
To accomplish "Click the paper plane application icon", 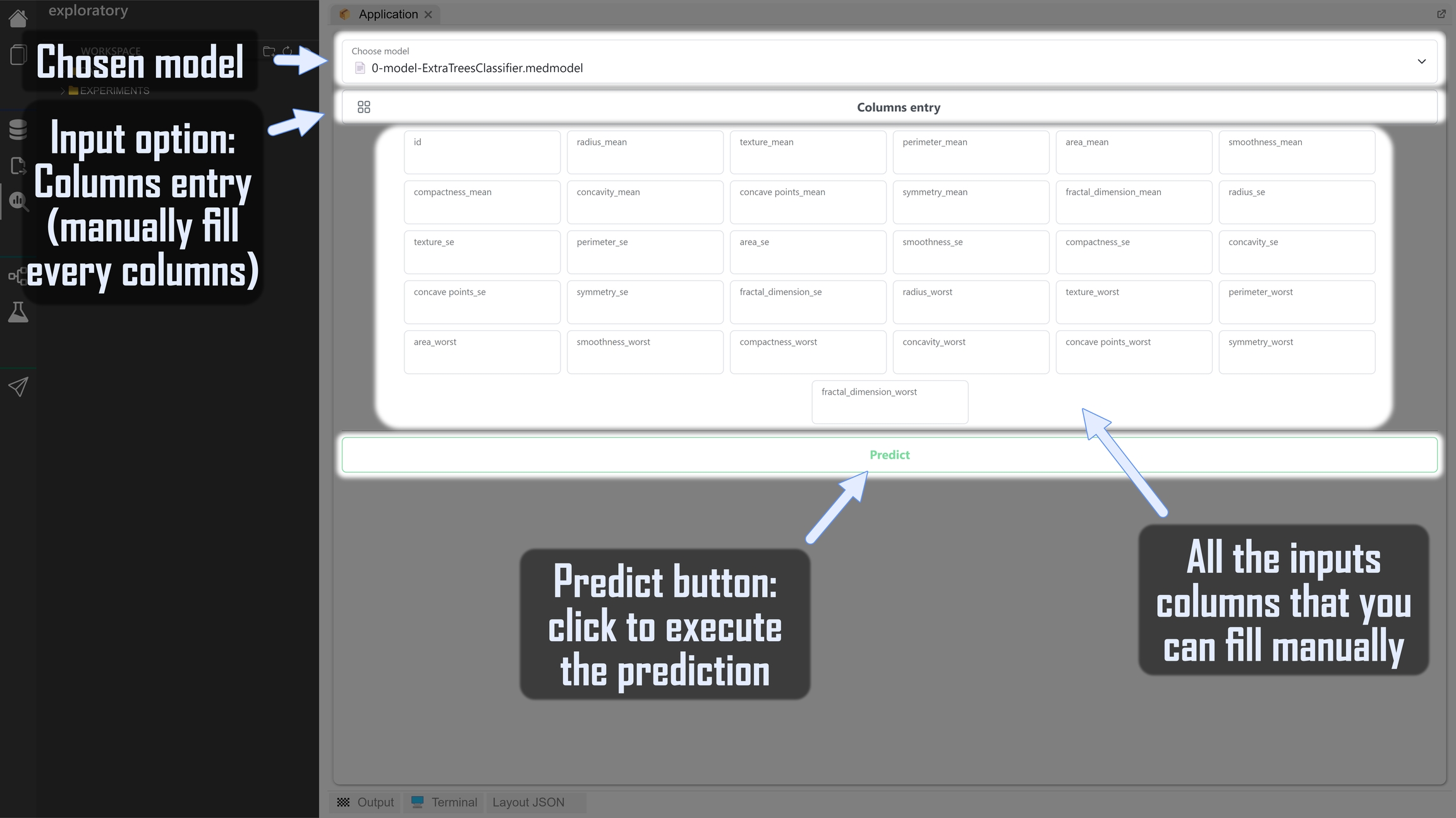I will click(18, 387).
